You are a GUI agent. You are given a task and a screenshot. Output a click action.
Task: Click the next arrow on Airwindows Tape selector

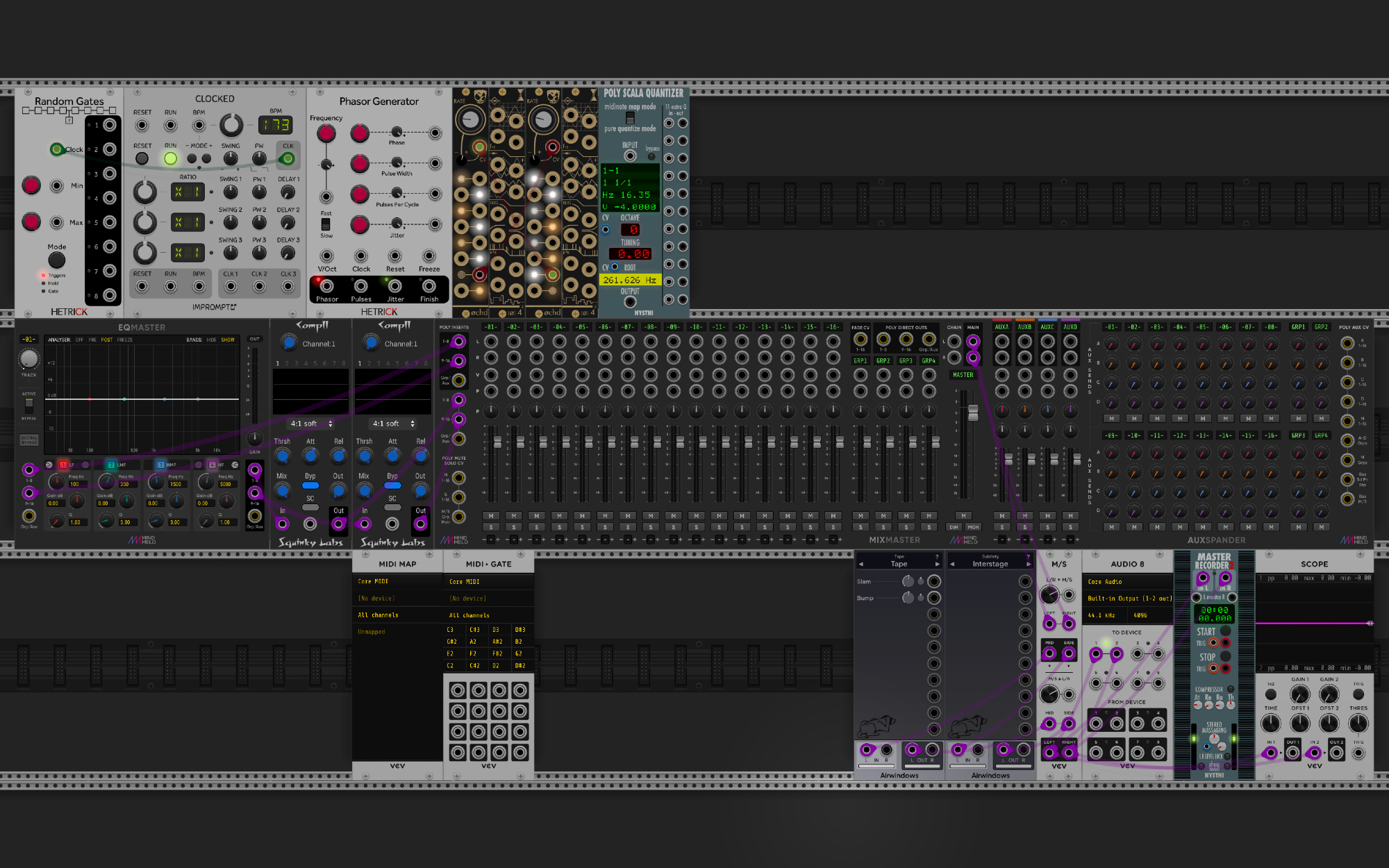937,564
